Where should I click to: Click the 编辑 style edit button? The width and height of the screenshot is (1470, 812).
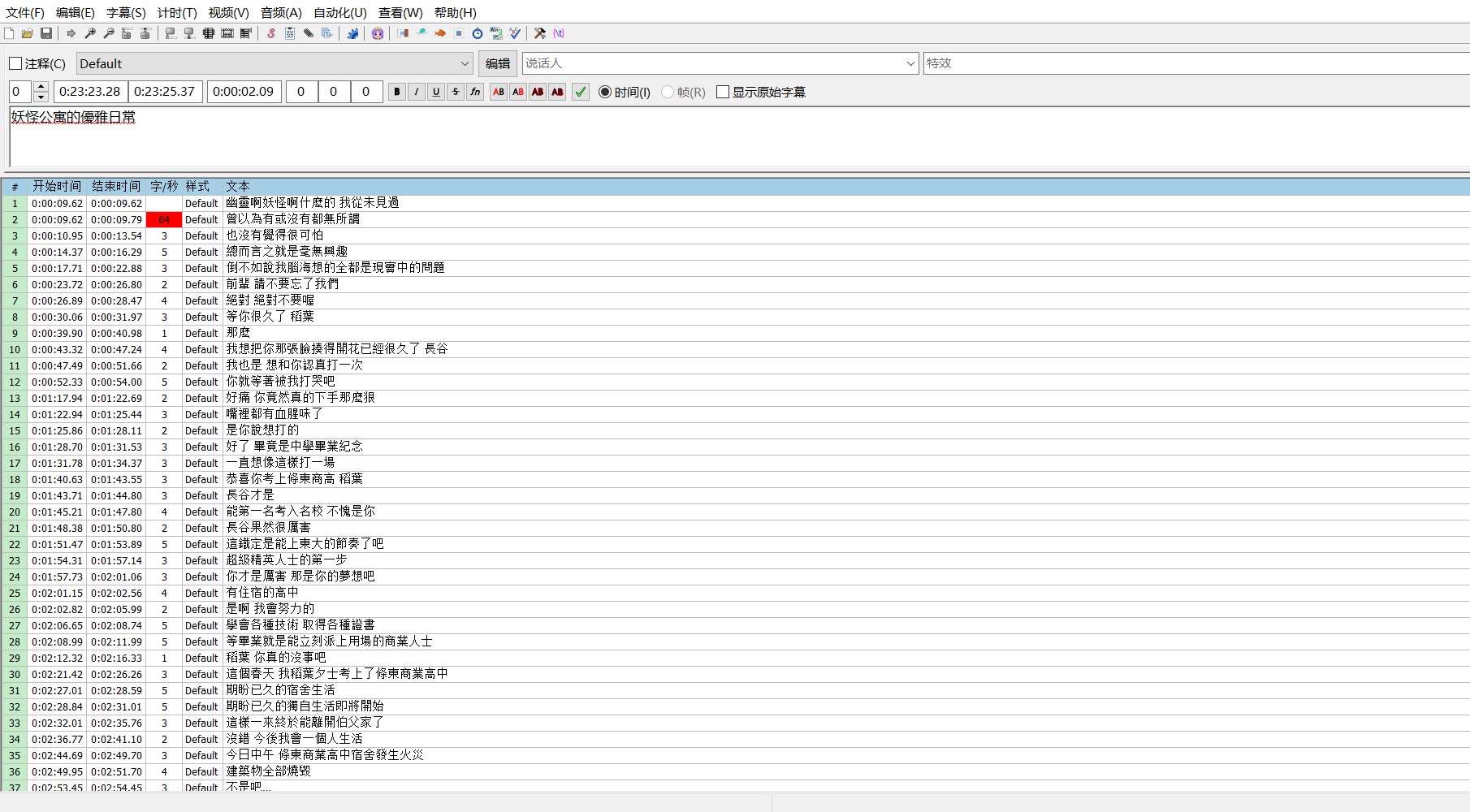pos(498,63)
